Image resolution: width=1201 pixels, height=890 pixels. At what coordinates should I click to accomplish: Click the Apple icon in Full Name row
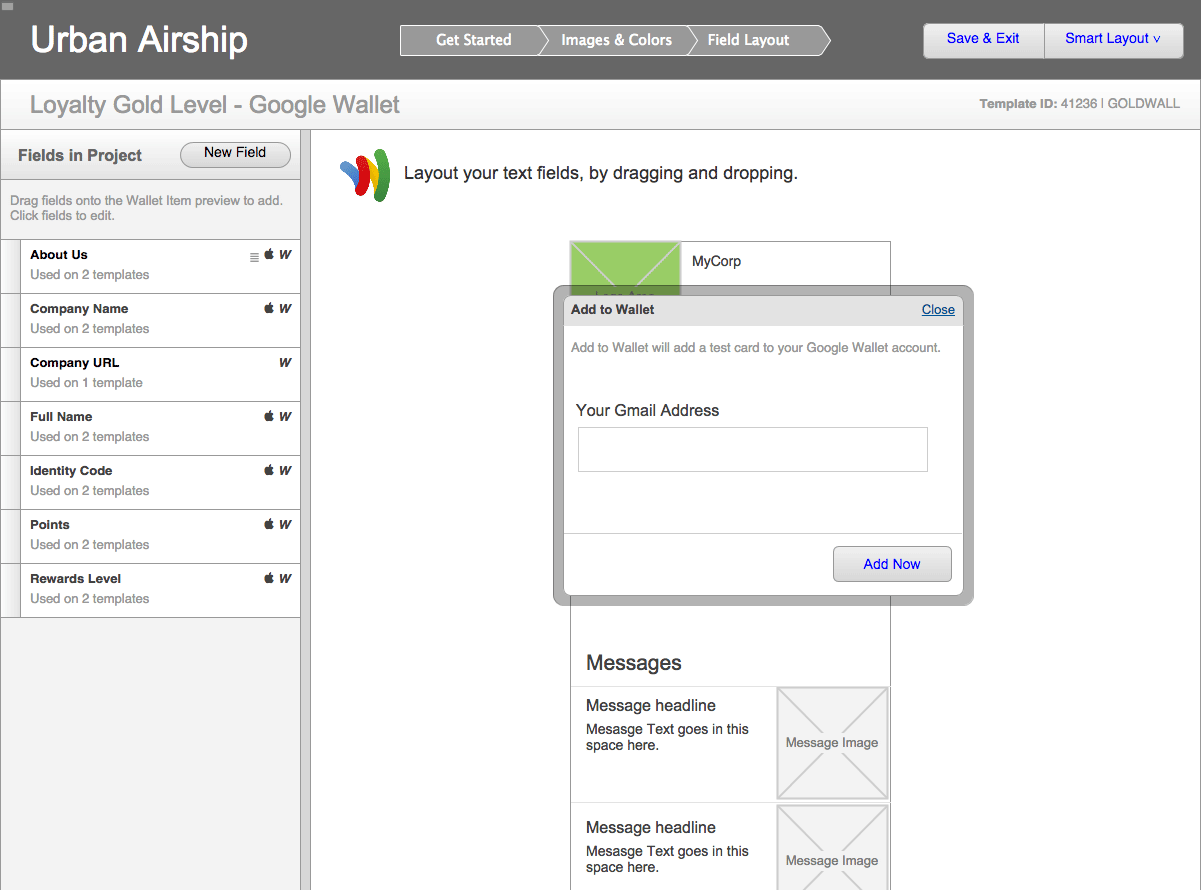[269, 417]
